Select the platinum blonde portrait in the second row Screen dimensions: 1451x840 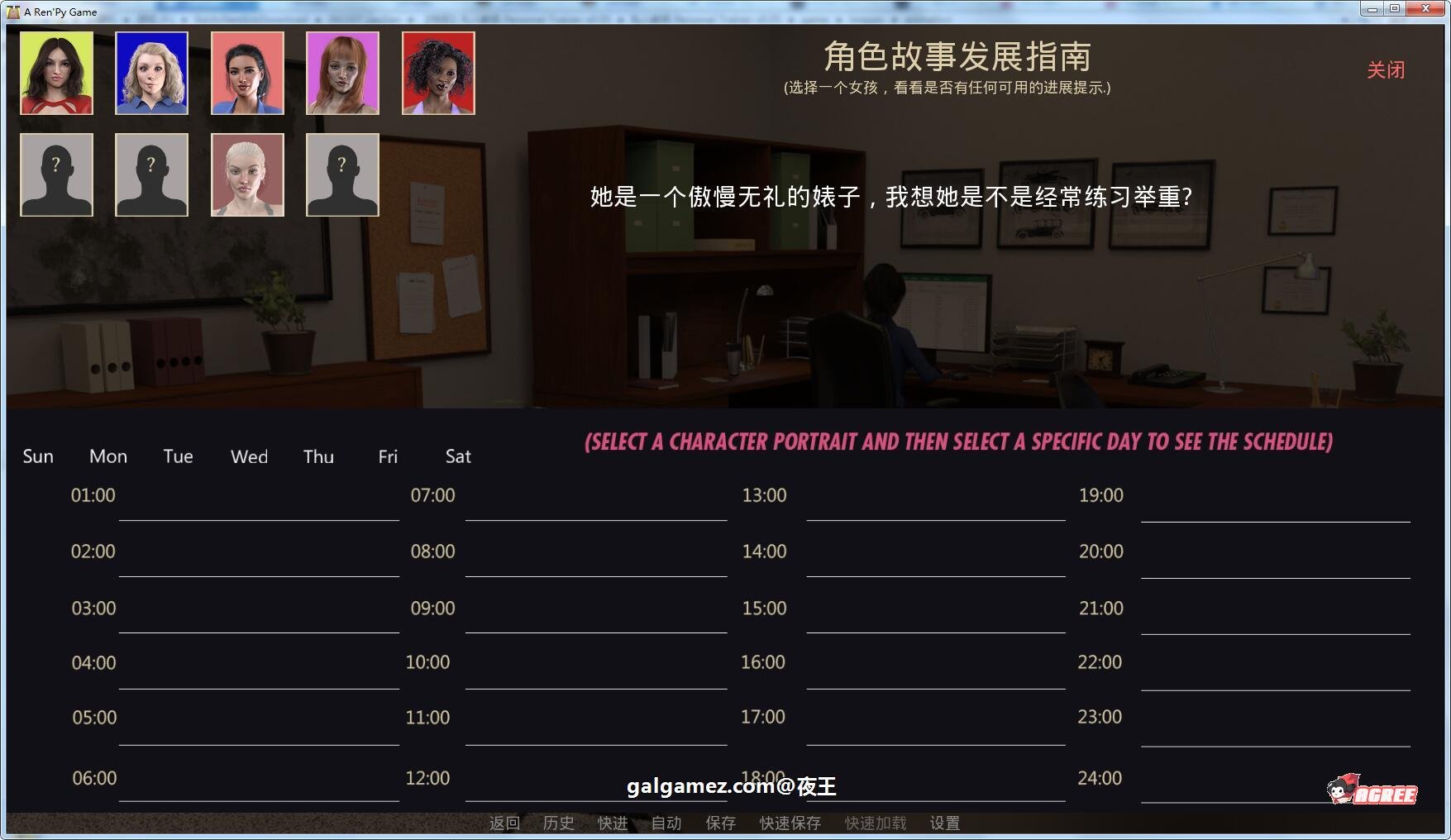click(246, 174)
